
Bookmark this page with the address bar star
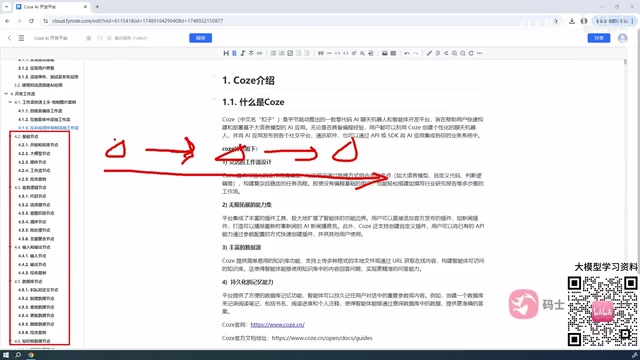(556, 21)
